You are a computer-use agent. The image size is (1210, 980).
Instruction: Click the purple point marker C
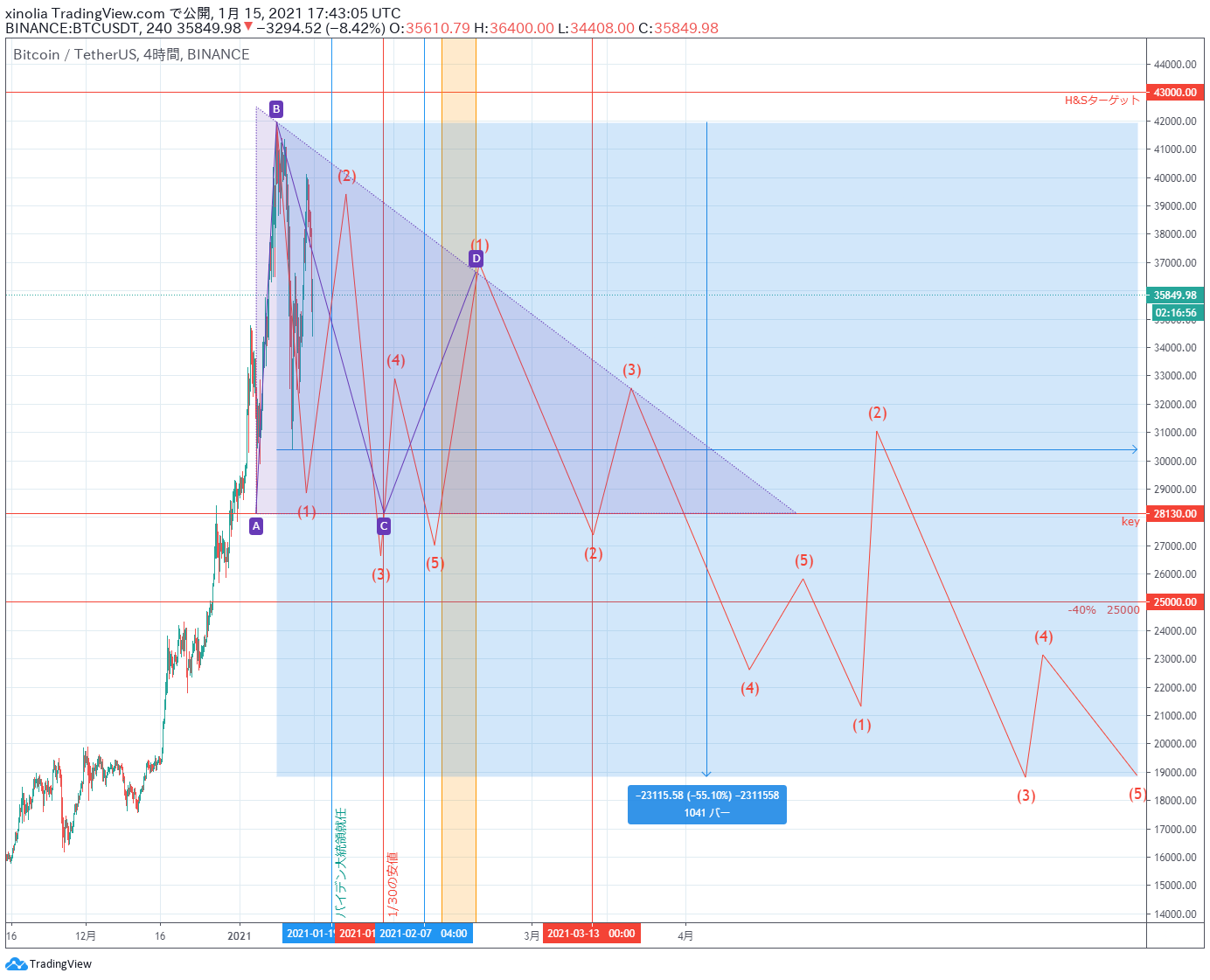pos(384,526)
